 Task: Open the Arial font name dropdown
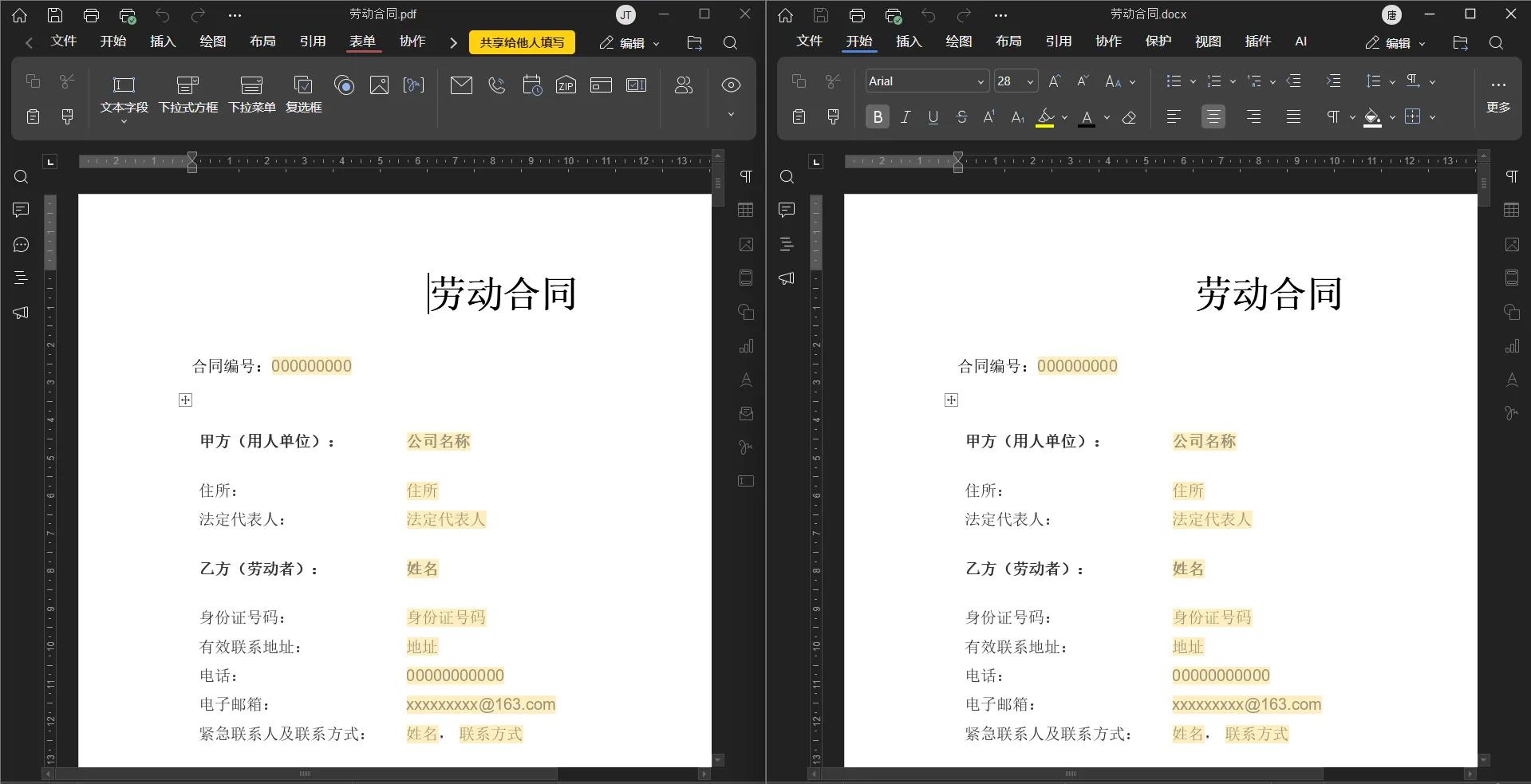point(981,81)
